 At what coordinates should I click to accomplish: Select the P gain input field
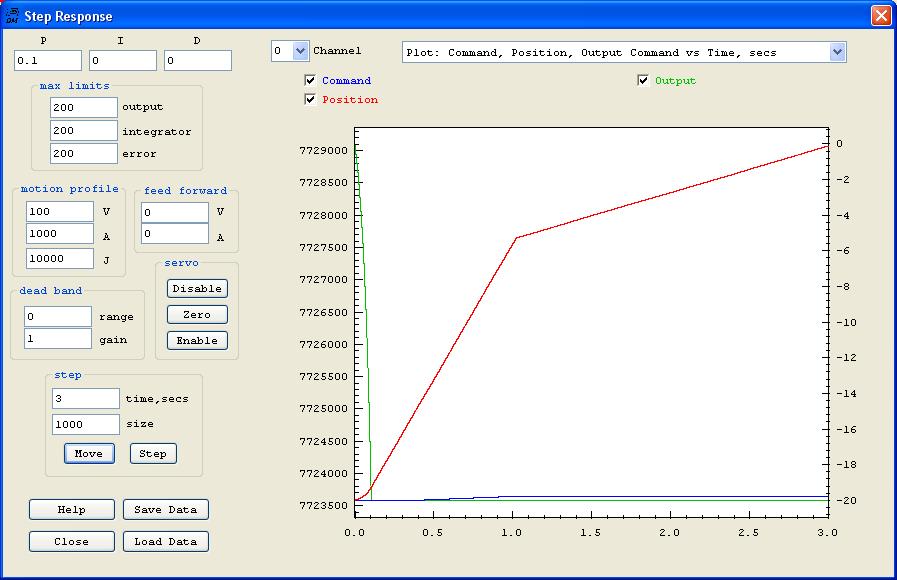click(x=48, y=61)
